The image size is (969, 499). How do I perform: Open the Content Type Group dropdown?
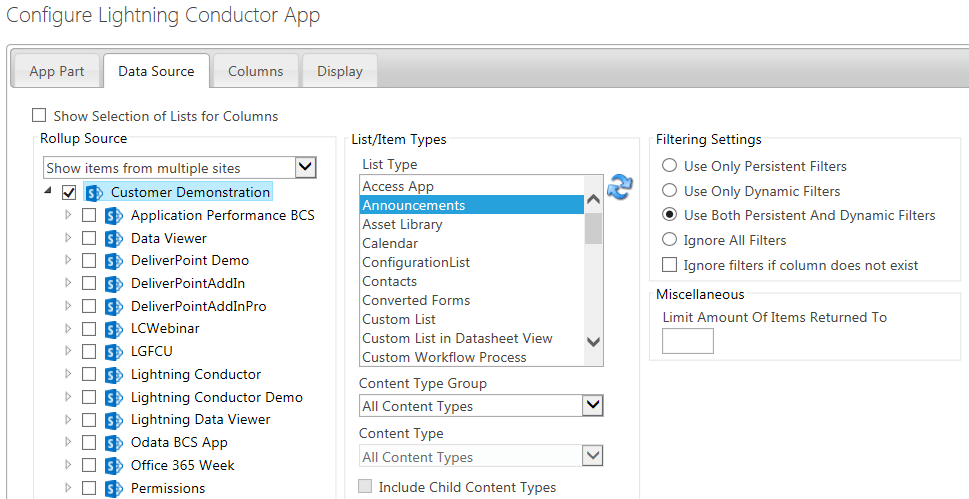coord(593,405)
